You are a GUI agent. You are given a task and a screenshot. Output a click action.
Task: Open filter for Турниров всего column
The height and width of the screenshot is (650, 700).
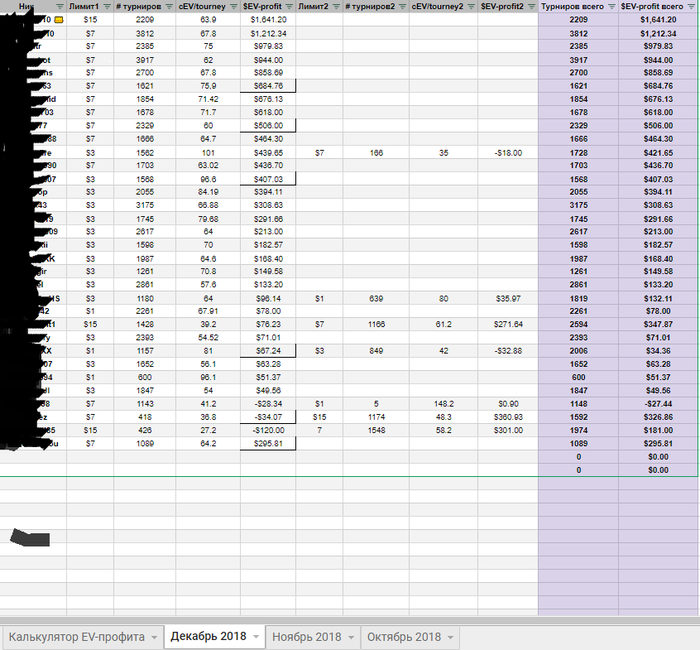(x=612, y=7)
